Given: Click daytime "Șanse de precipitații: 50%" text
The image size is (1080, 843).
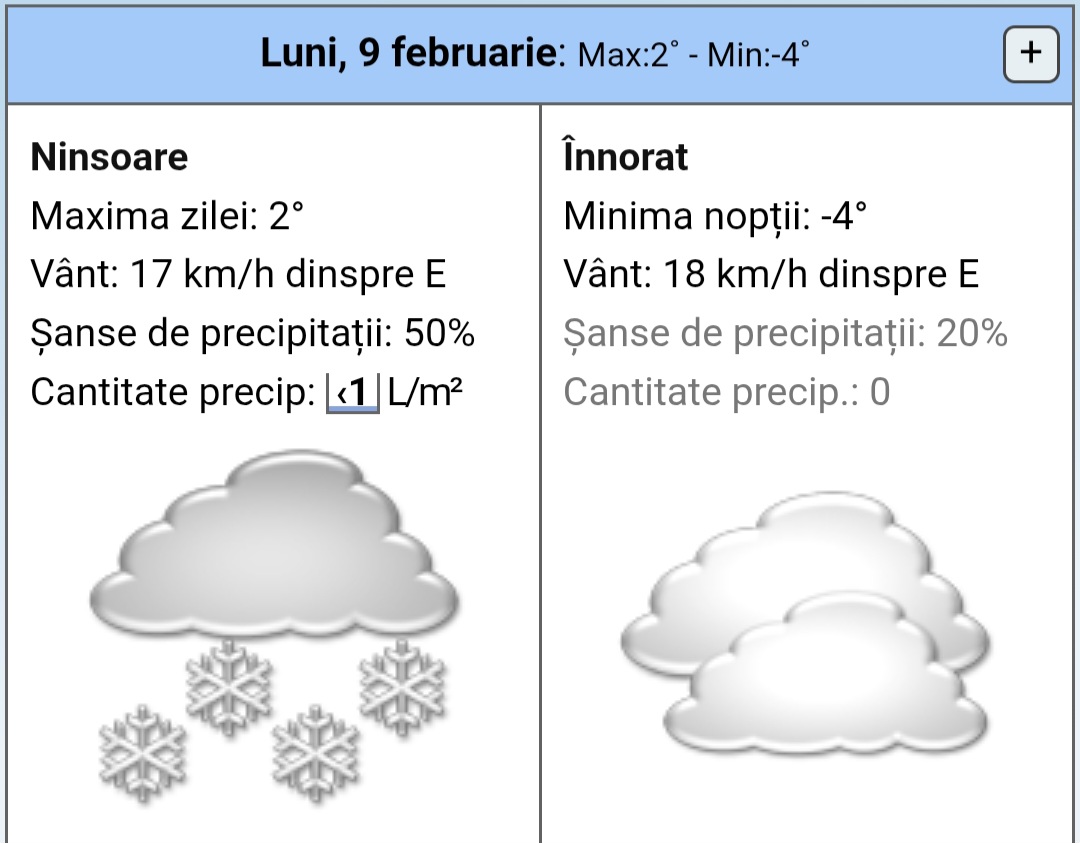Looking at the screenshot, I should (x=252, y=334).
